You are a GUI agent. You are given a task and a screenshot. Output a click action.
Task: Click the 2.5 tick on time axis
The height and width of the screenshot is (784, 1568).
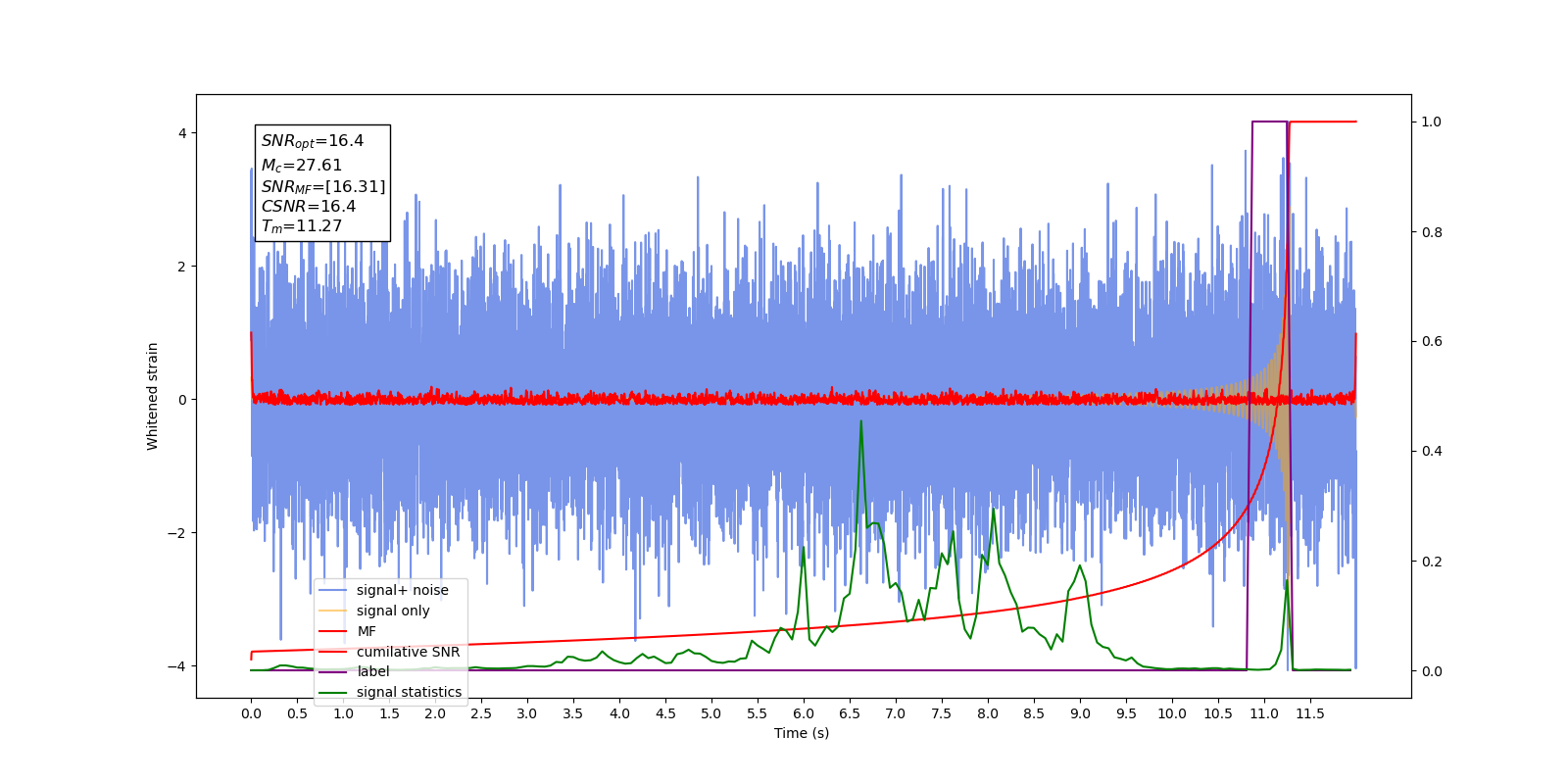click(x=481, y=713)
